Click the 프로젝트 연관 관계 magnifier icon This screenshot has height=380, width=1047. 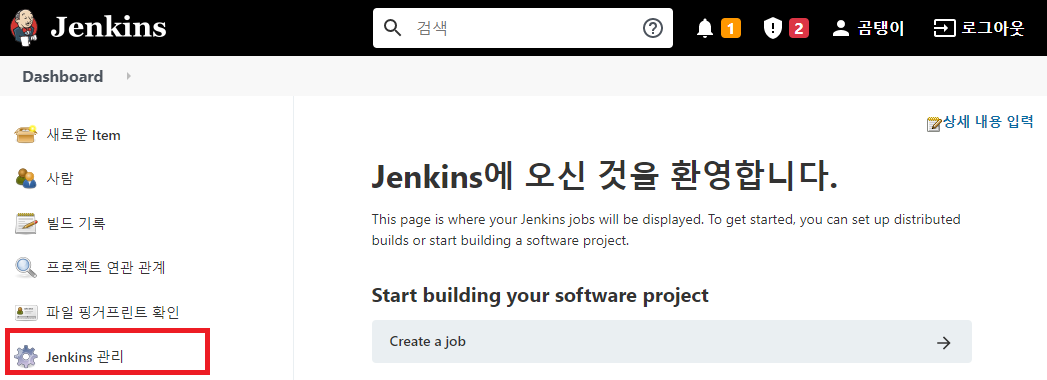point(25,268)
